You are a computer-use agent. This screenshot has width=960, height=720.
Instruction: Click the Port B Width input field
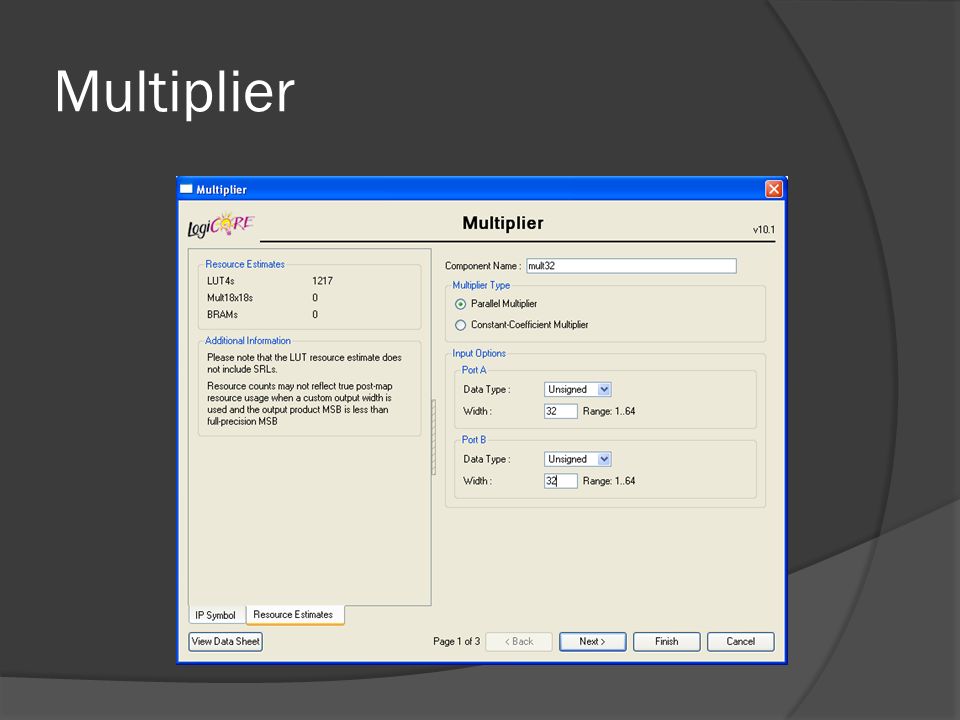click(x=560, y=481)
